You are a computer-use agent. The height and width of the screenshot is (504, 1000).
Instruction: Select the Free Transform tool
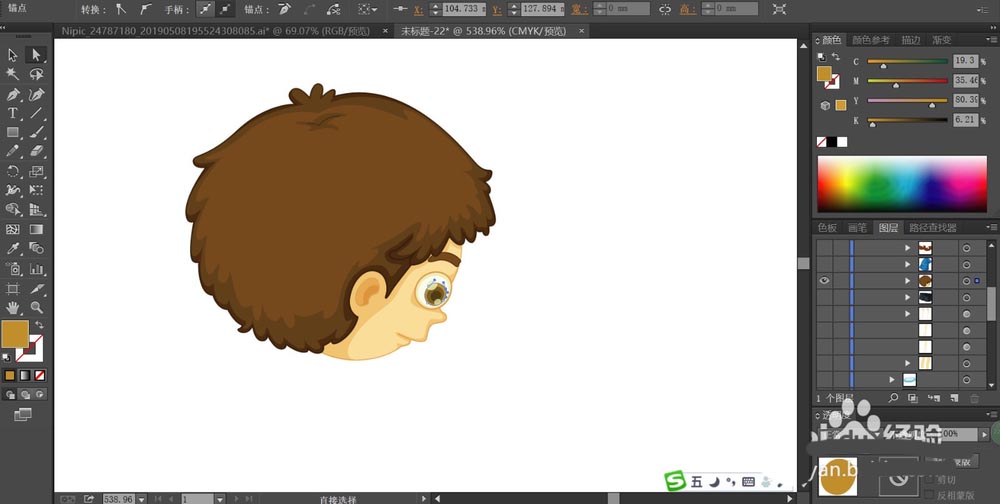pyautogui.click(x=36, y=190)
